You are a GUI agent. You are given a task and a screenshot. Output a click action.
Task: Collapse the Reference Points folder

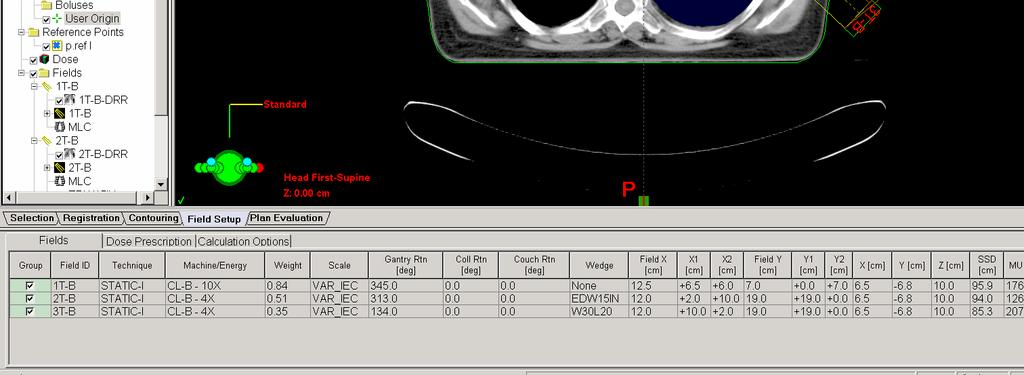click(22, 32)
